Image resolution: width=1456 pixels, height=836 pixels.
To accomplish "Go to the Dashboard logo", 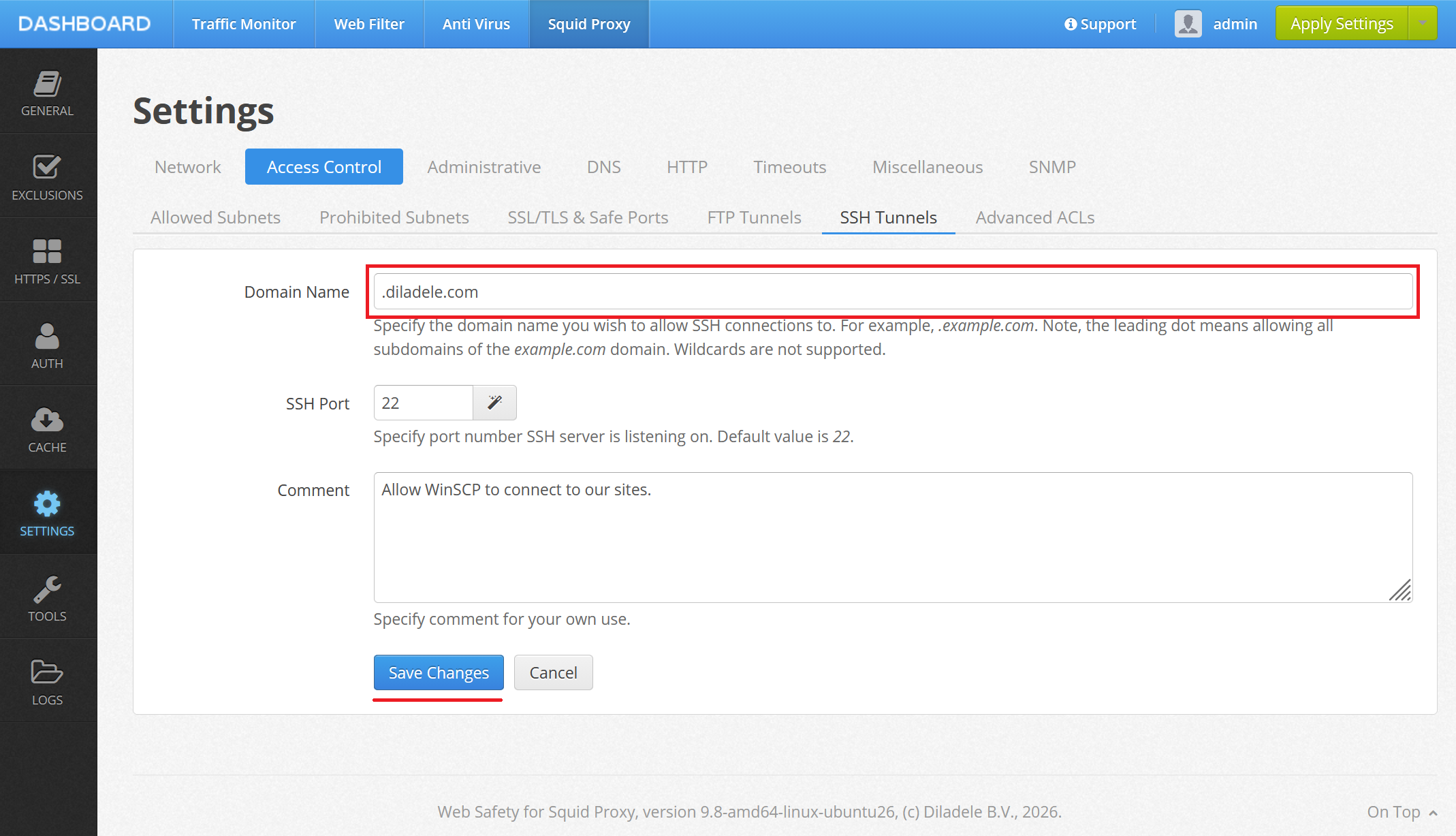I will tap(84, 24).
